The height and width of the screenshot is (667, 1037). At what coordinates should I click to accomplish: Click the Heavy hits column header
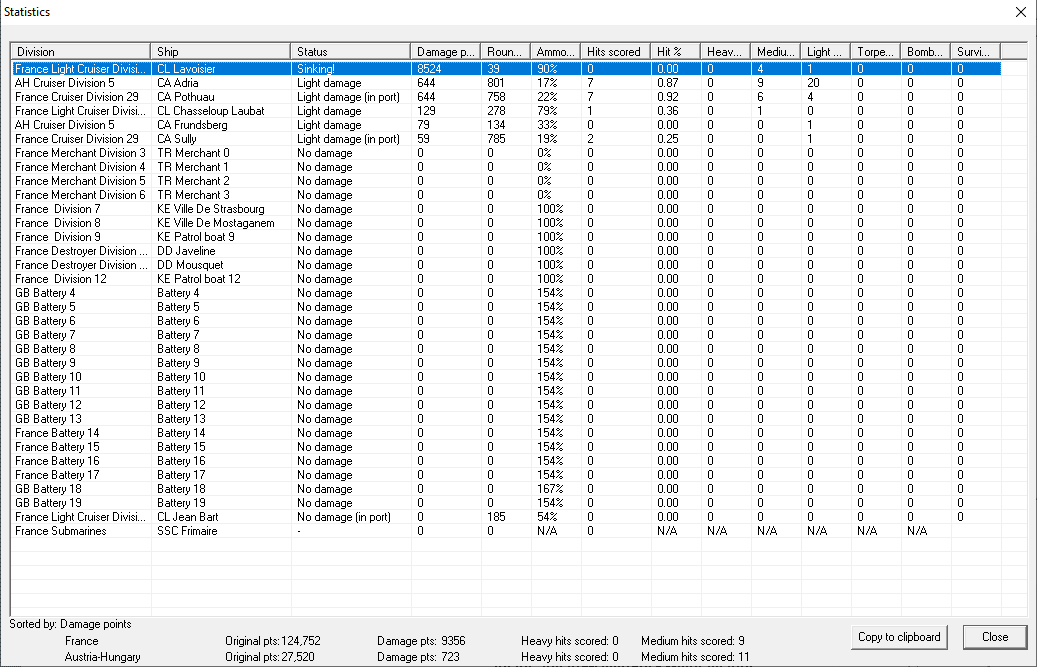(x=726, y=52)
